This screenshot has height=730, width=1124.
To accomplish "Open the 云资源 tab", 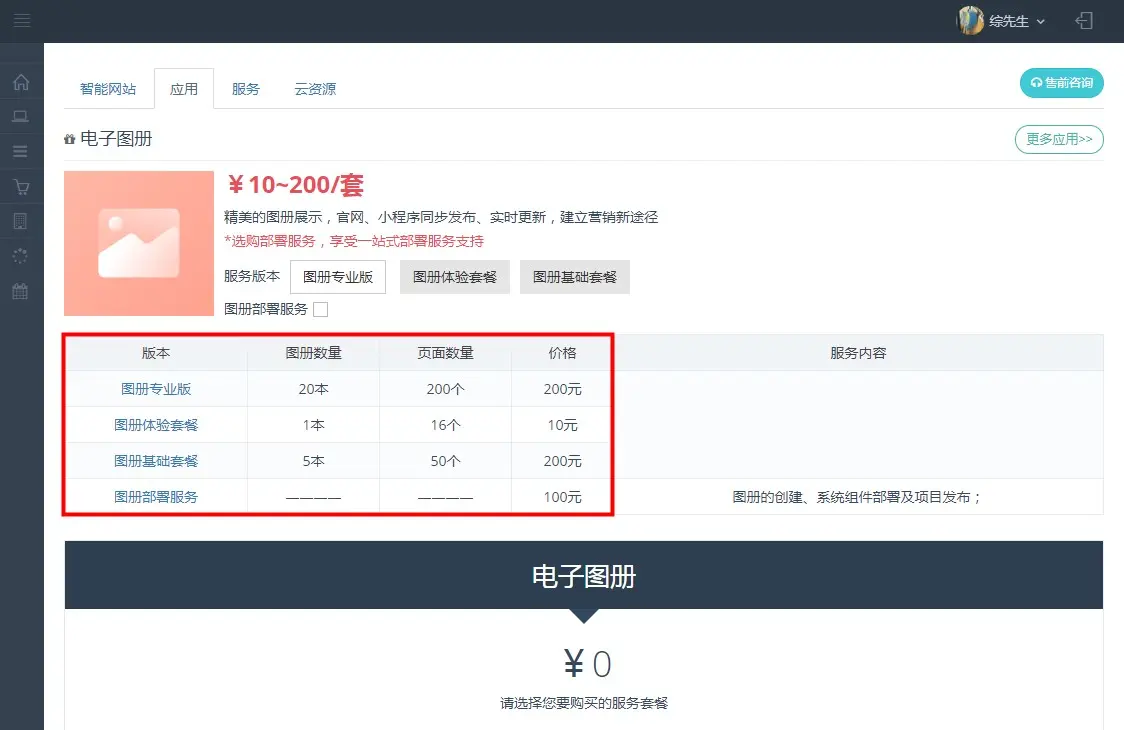I will [315, 89].
